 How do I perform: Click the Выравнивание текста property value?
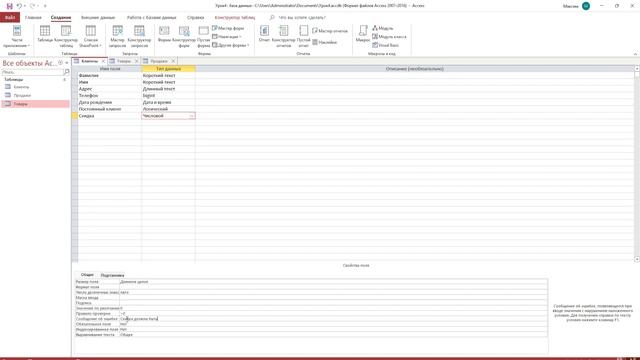click(x=333, y=335)
